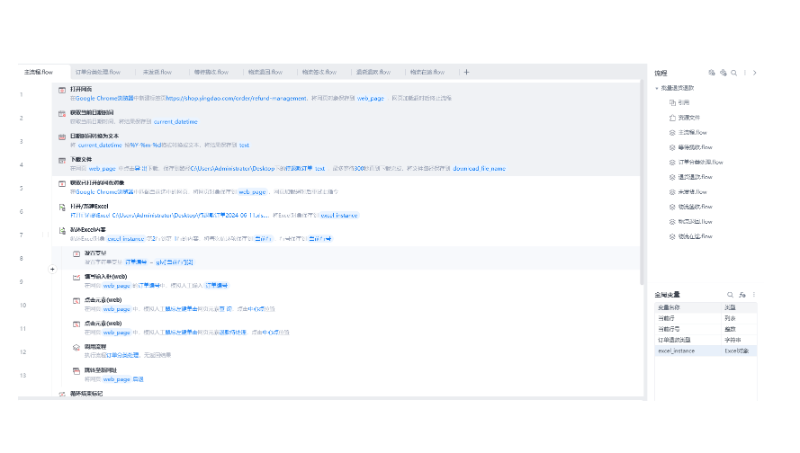Collapse the right flow panel with the chevron arrow
The width and height of the screenshot is (800, 453).
(x=755, y=73)
